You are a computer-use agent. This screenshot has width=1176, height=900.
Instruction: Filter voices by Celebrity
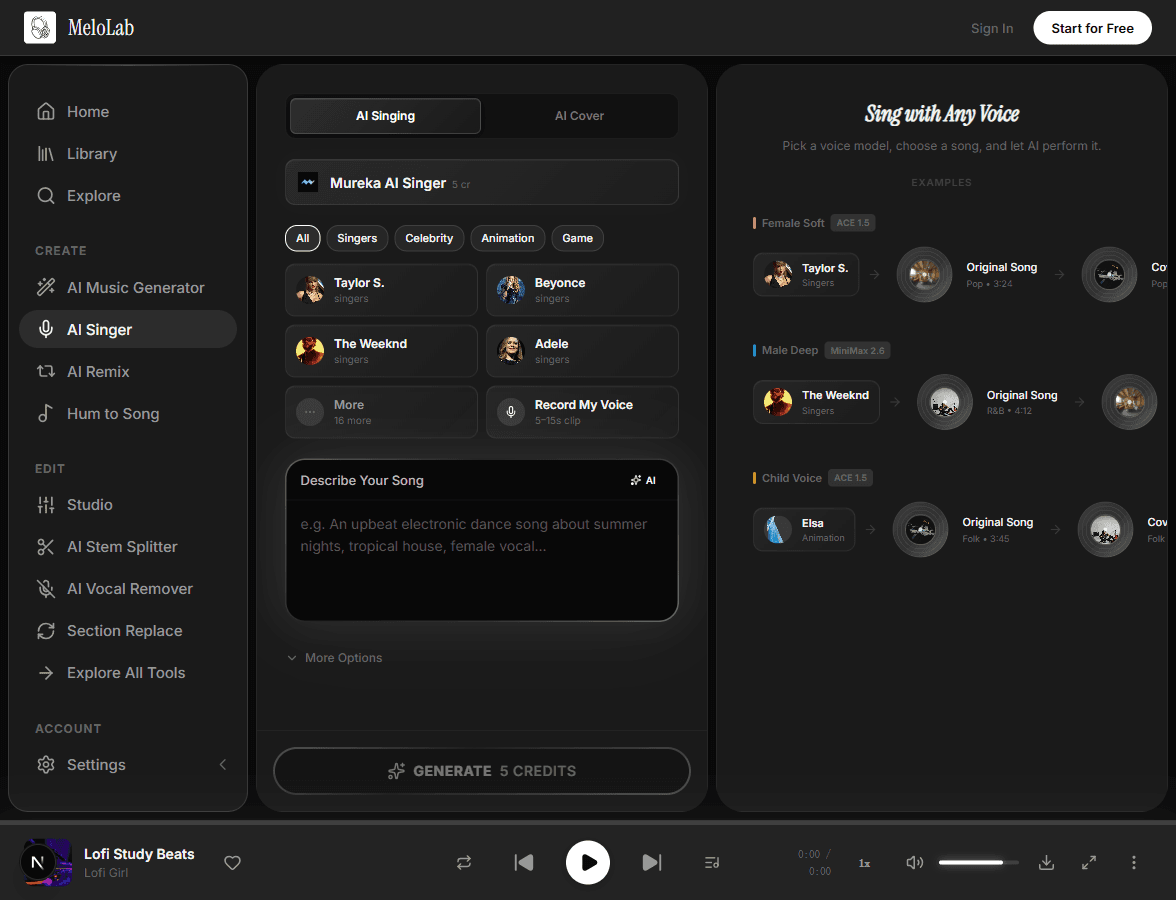429,238
